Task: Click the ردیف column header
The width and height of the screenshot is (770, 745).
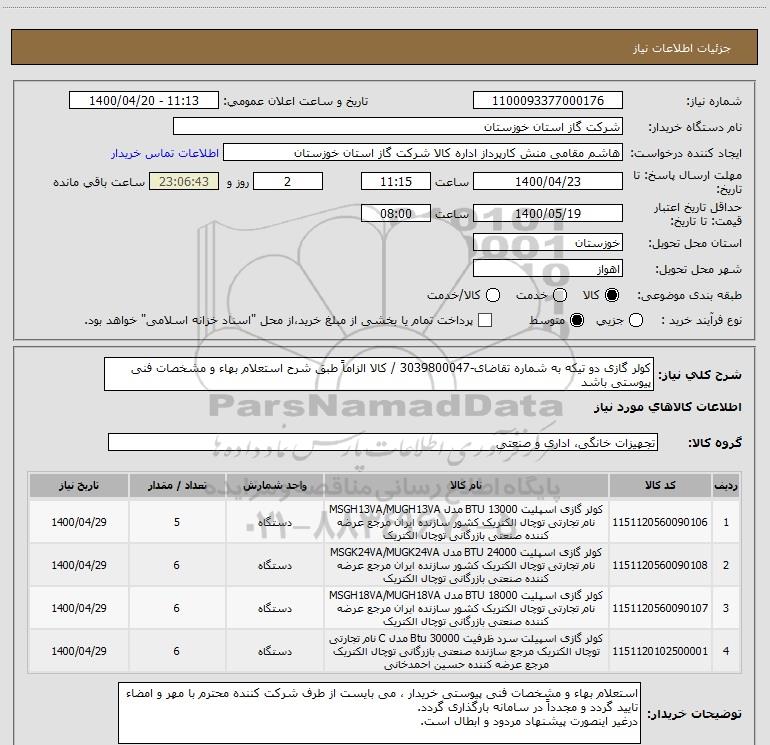Action: 726,486
